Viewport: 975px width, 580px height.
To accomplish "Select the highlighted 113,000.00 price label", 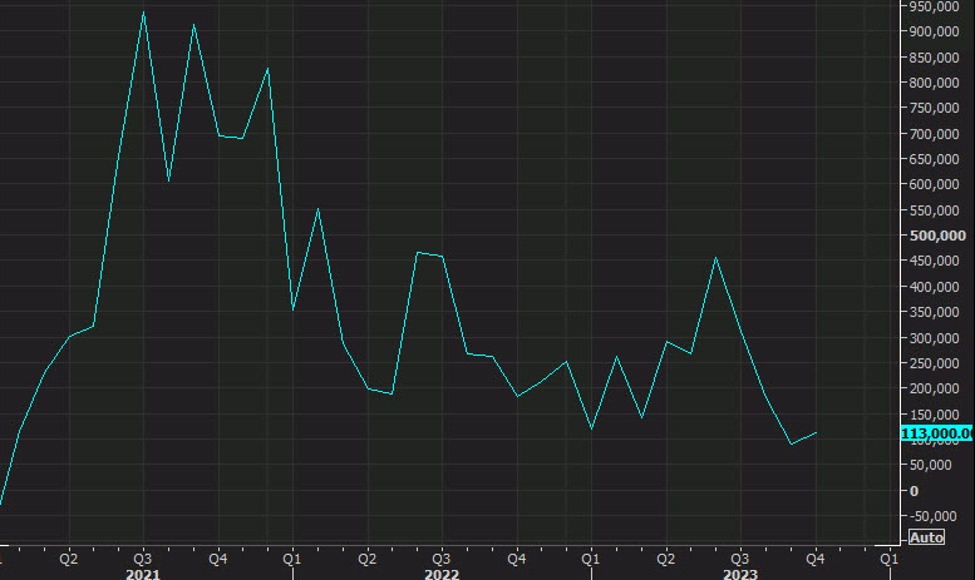I will click(x=936, y=433).
